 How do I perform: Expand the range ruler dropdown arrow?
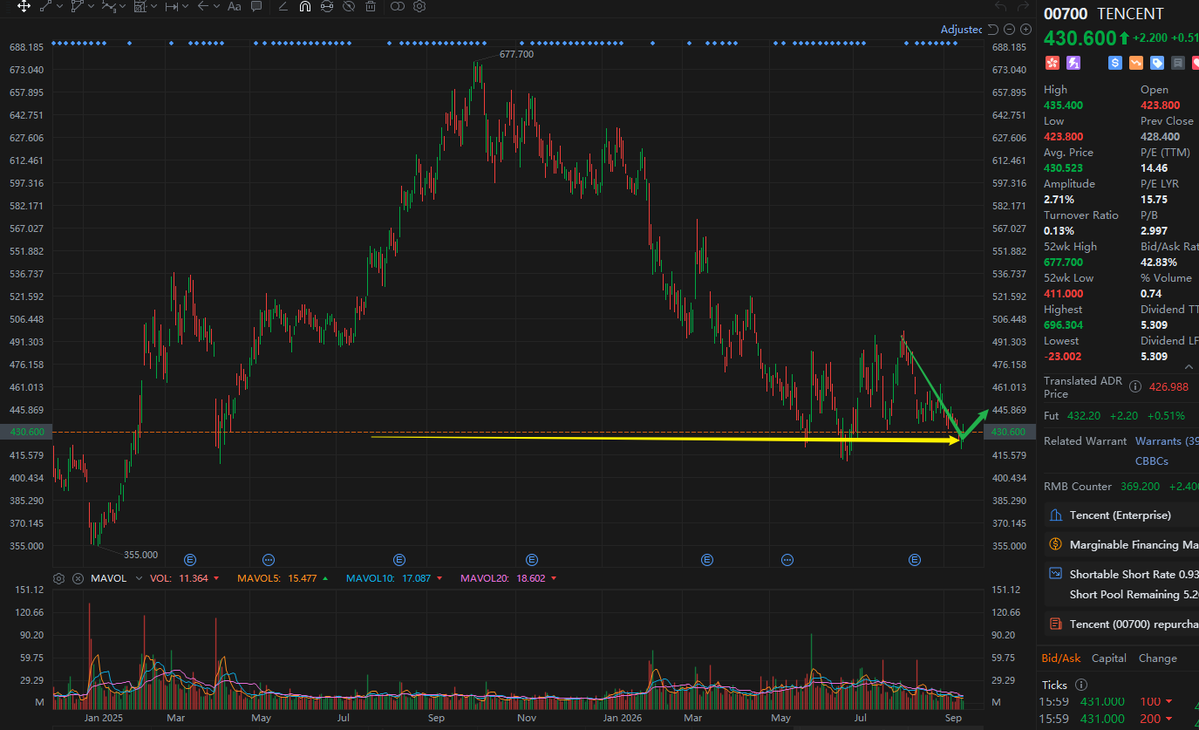185,6
